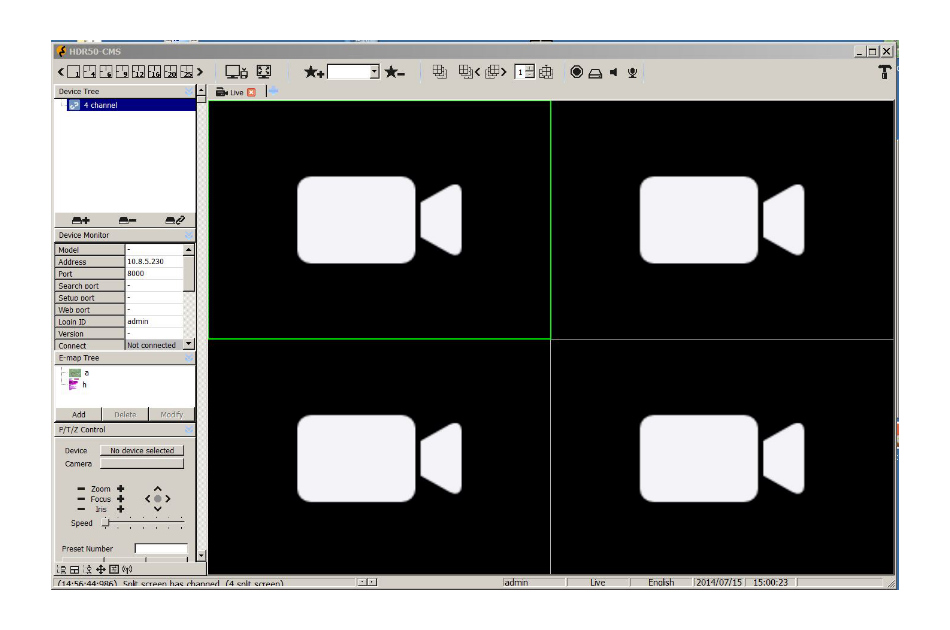Toggle the speaker audio icon
950x630 pixels.
[x=613, y=72]
